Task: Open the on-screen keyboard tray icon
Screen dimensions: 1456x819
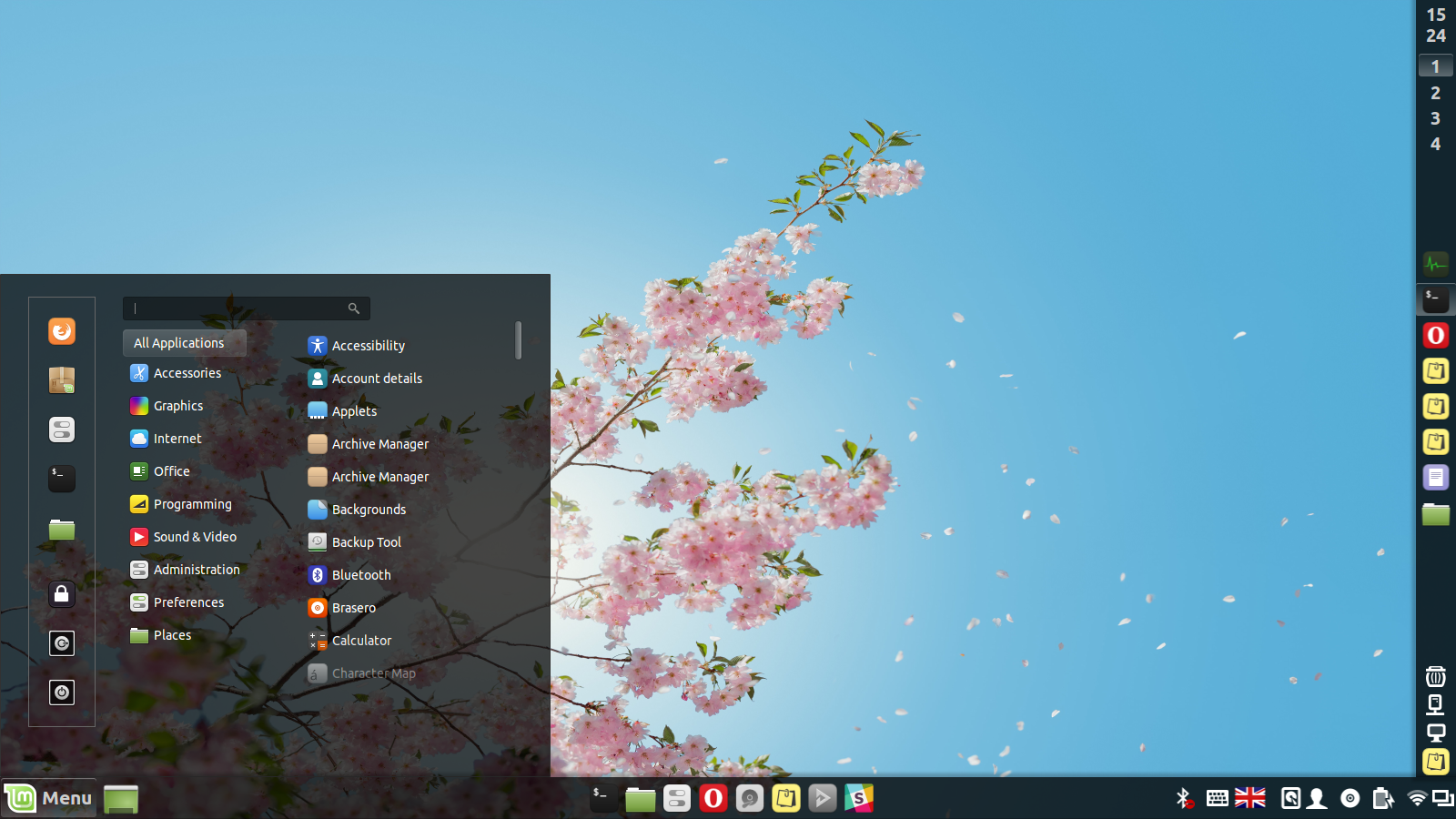Action: [1218, 798]
